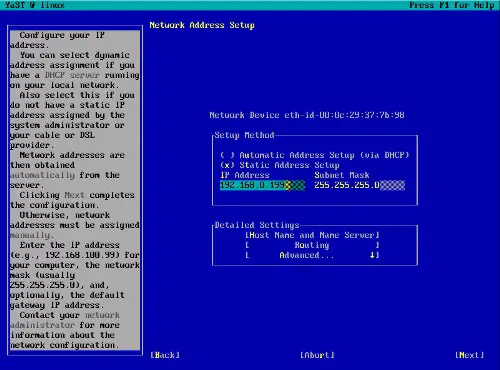Click the 'automatically' link in help text

pyautogui.click(x=42, y=175)
